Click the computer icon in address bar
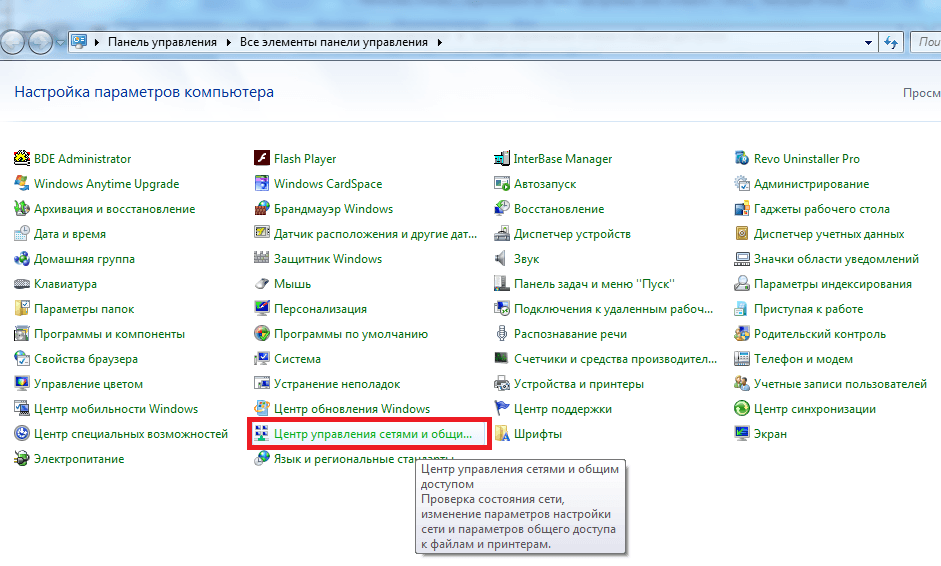The width and height of the screenshot is (941, 566). 79,42
